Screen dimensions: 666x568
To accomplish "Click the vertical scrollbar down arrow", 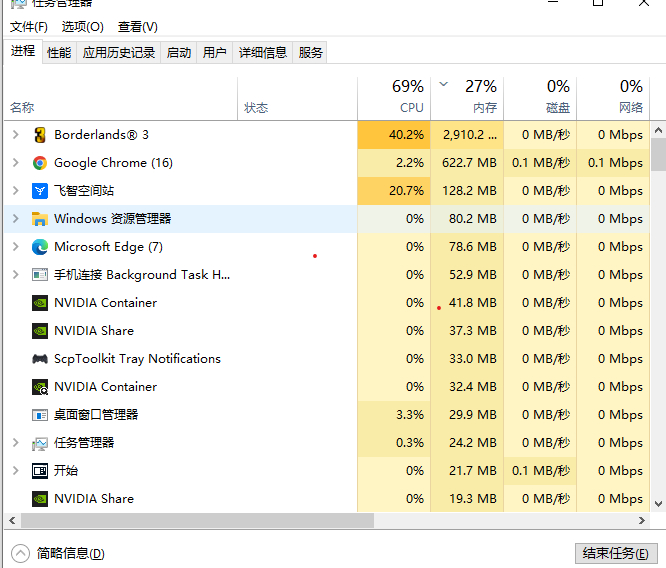I will coord(658,504).
